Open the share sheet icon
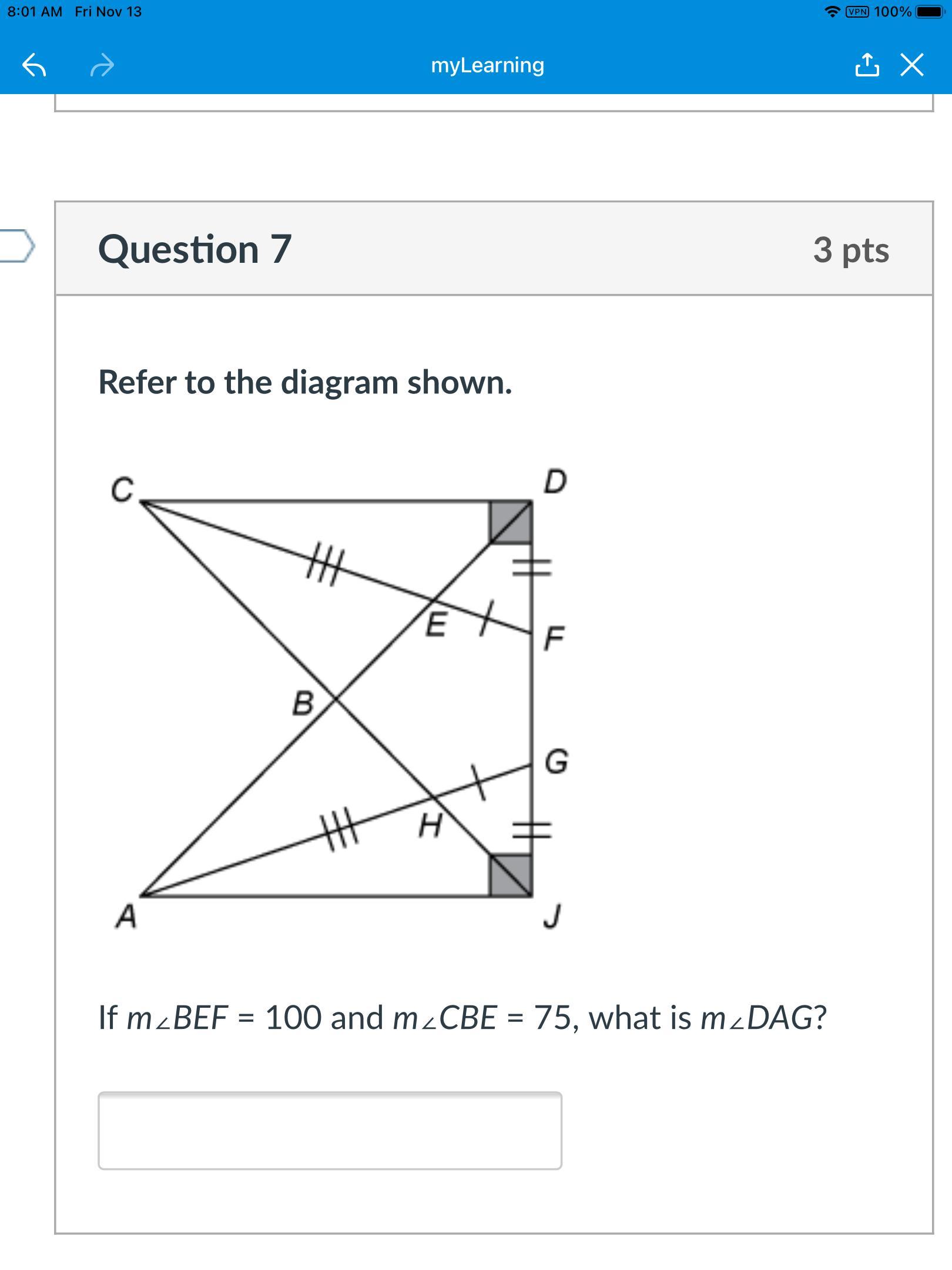The height and width of the screenshot is (1270, 952). [x=867, y=65]
